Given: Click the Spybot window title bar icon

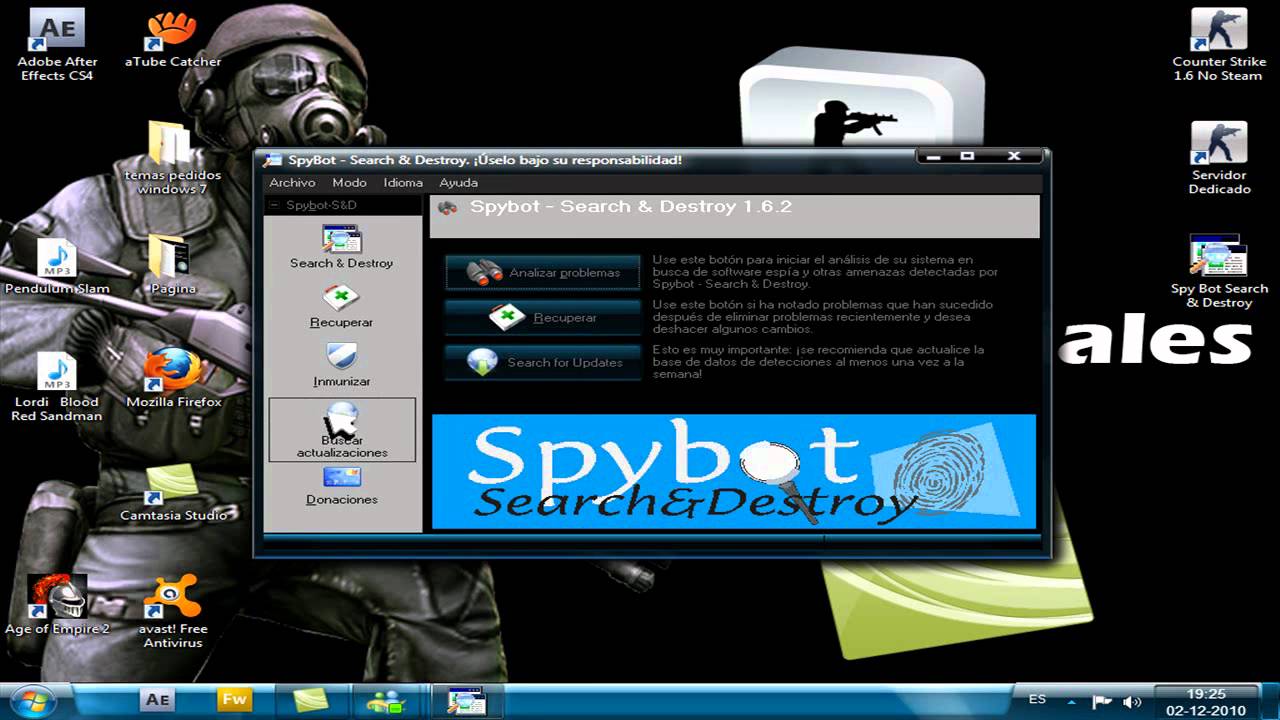Looking at the screenshot, I should [272, 160].
